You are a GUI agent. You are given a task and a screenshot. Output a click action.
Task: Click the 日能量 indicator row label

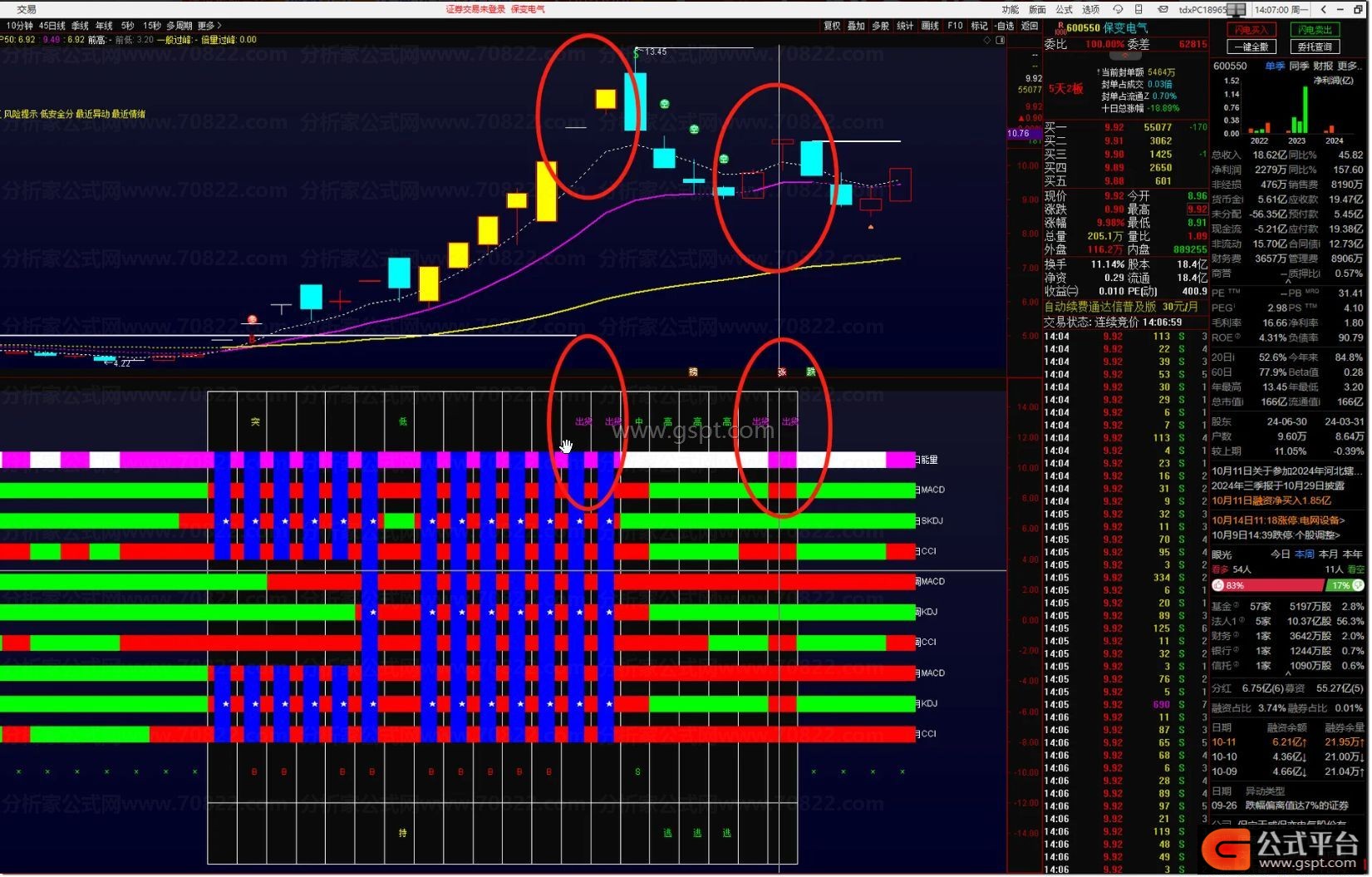point(927,460)
